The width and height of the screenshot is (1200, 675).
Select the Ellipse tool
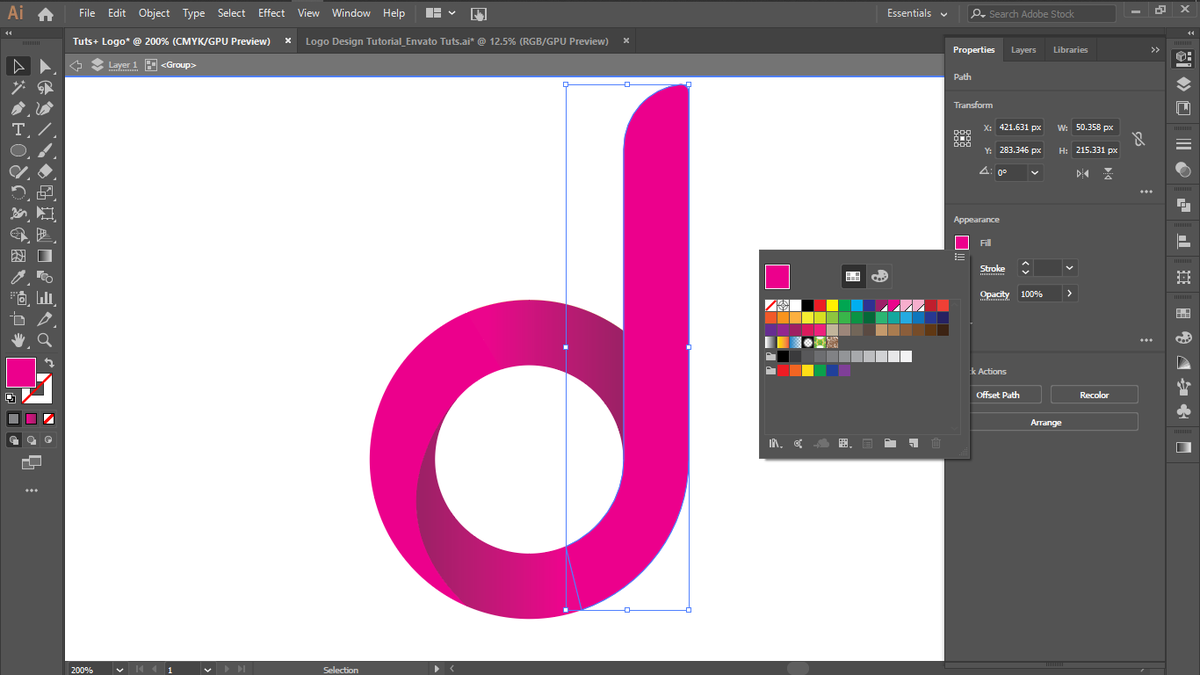(x=18, y=151)
